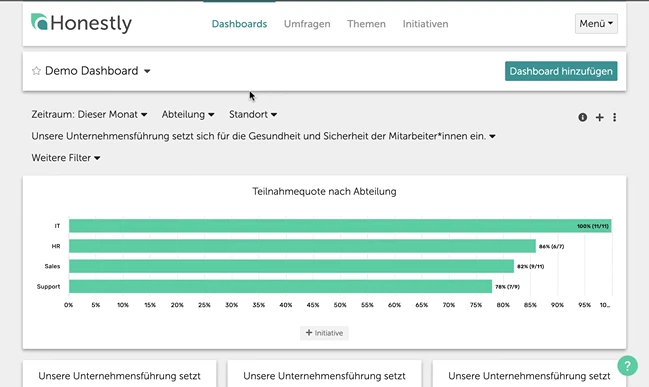Click the HR participation bar

click(x=302, y=246)
